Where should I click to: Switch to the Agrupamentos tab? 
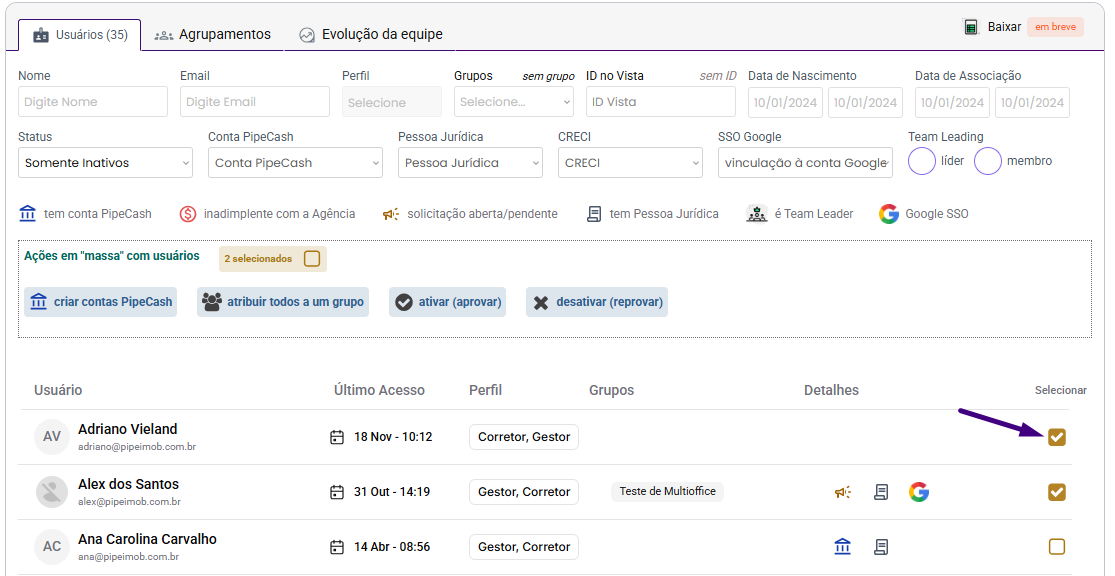(x=213, y=35)
